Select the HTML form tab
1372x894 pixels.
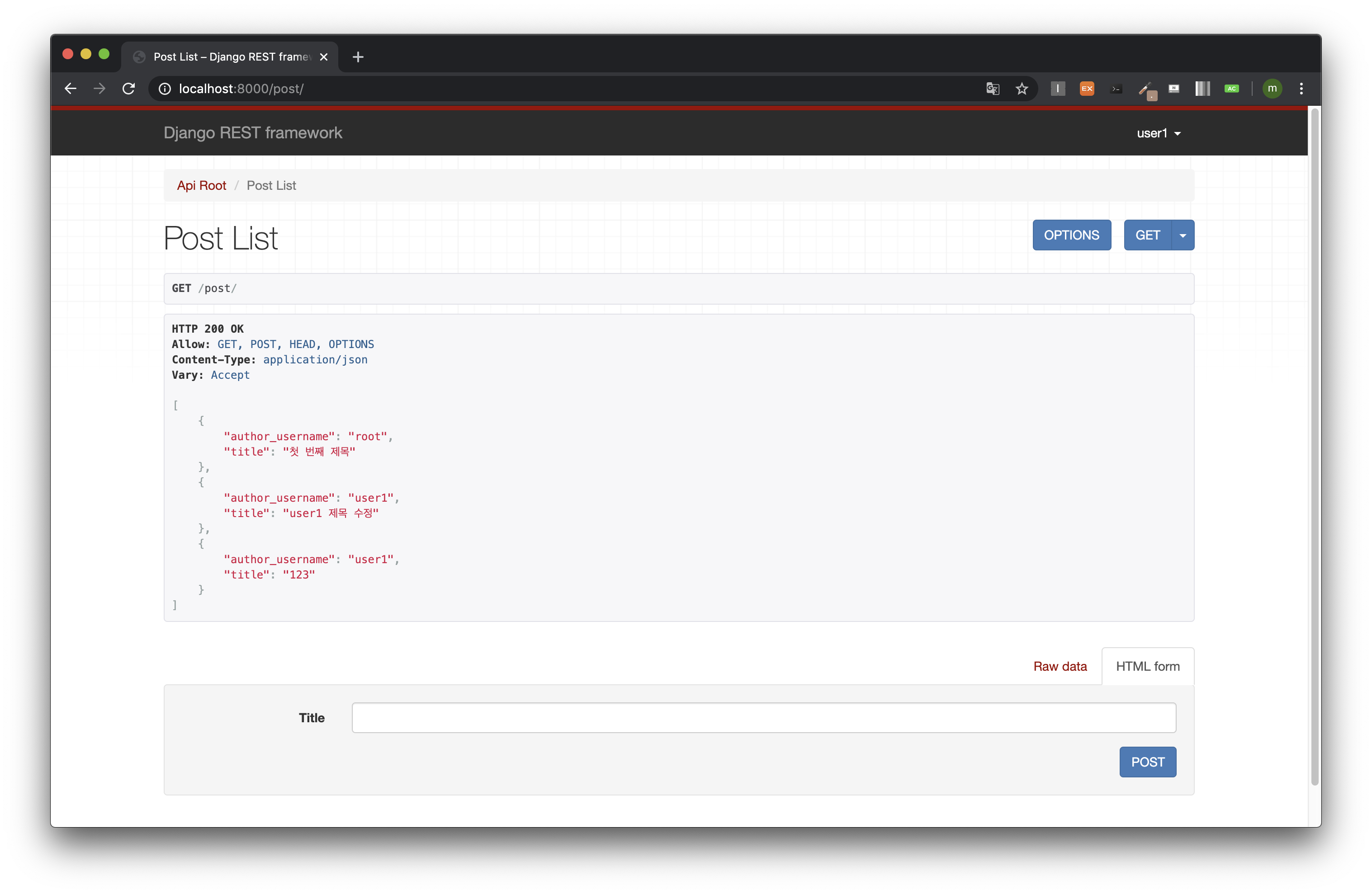coord(1147,666)
